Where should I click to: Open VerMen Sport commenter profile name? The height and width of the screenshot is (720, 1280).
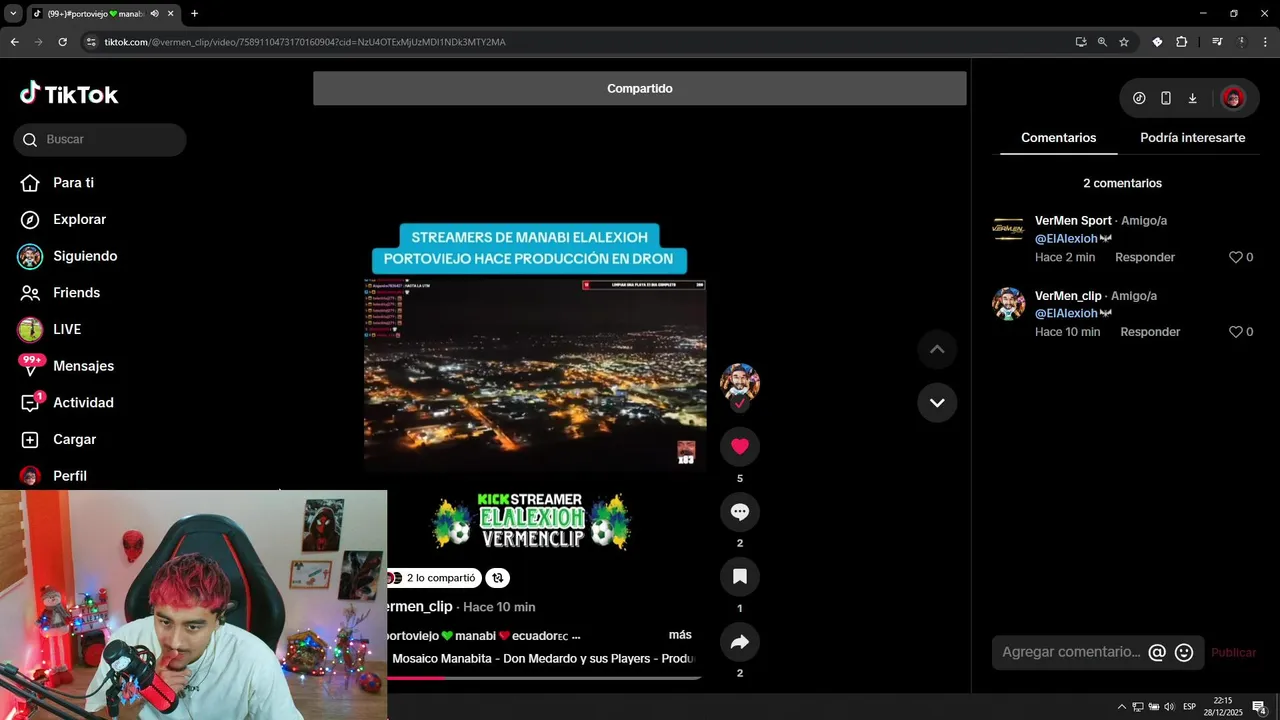pos(1073,221)
